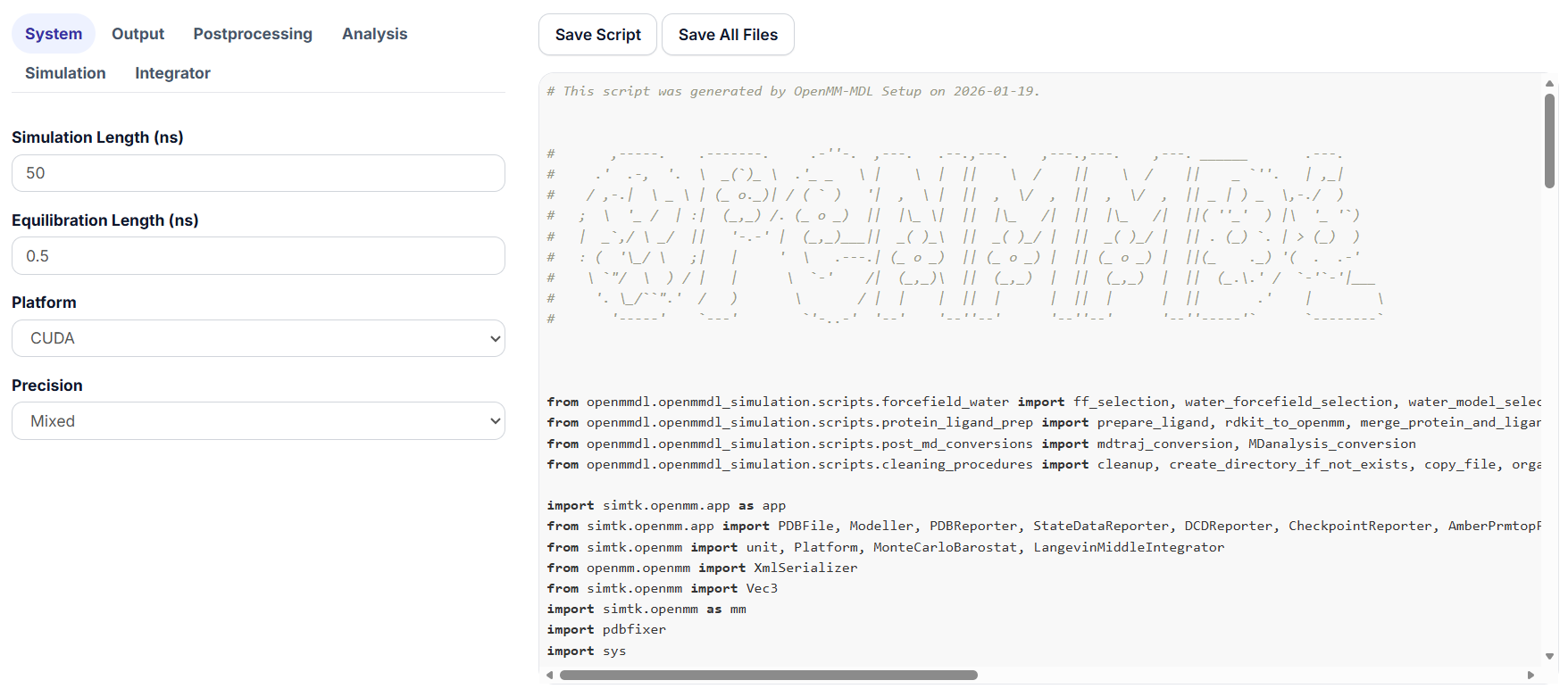Image resolution: width=1568 pixels, height=697 pixels.
Task: Select the Integrator tab
Action: [x=172, y=73]
